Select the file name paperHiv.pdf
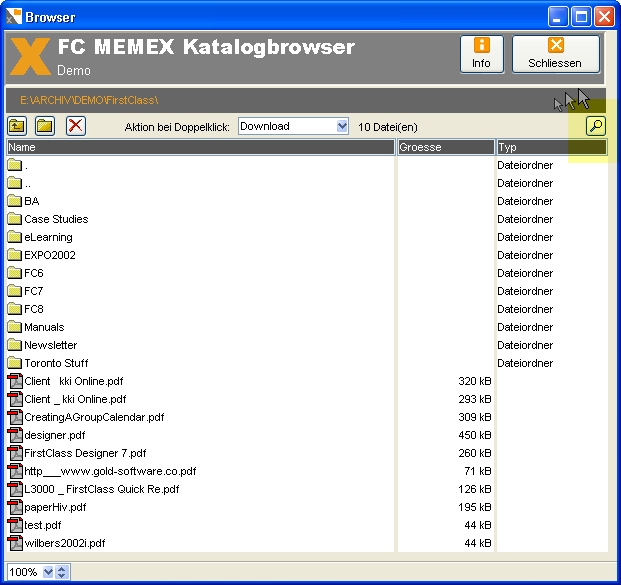621x585 pixels. coord(55,507)
